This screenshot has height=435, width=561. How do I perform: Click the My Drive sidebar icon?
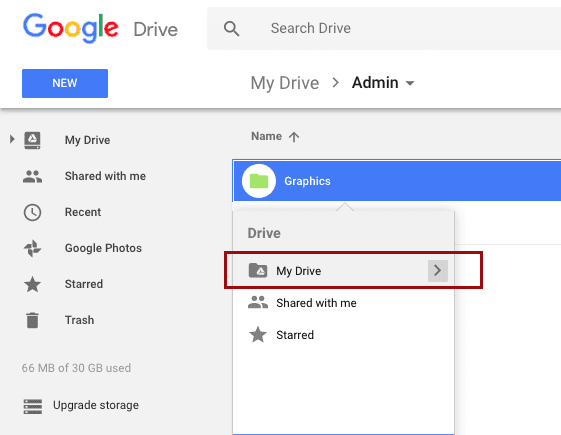[x=32, y=140]
